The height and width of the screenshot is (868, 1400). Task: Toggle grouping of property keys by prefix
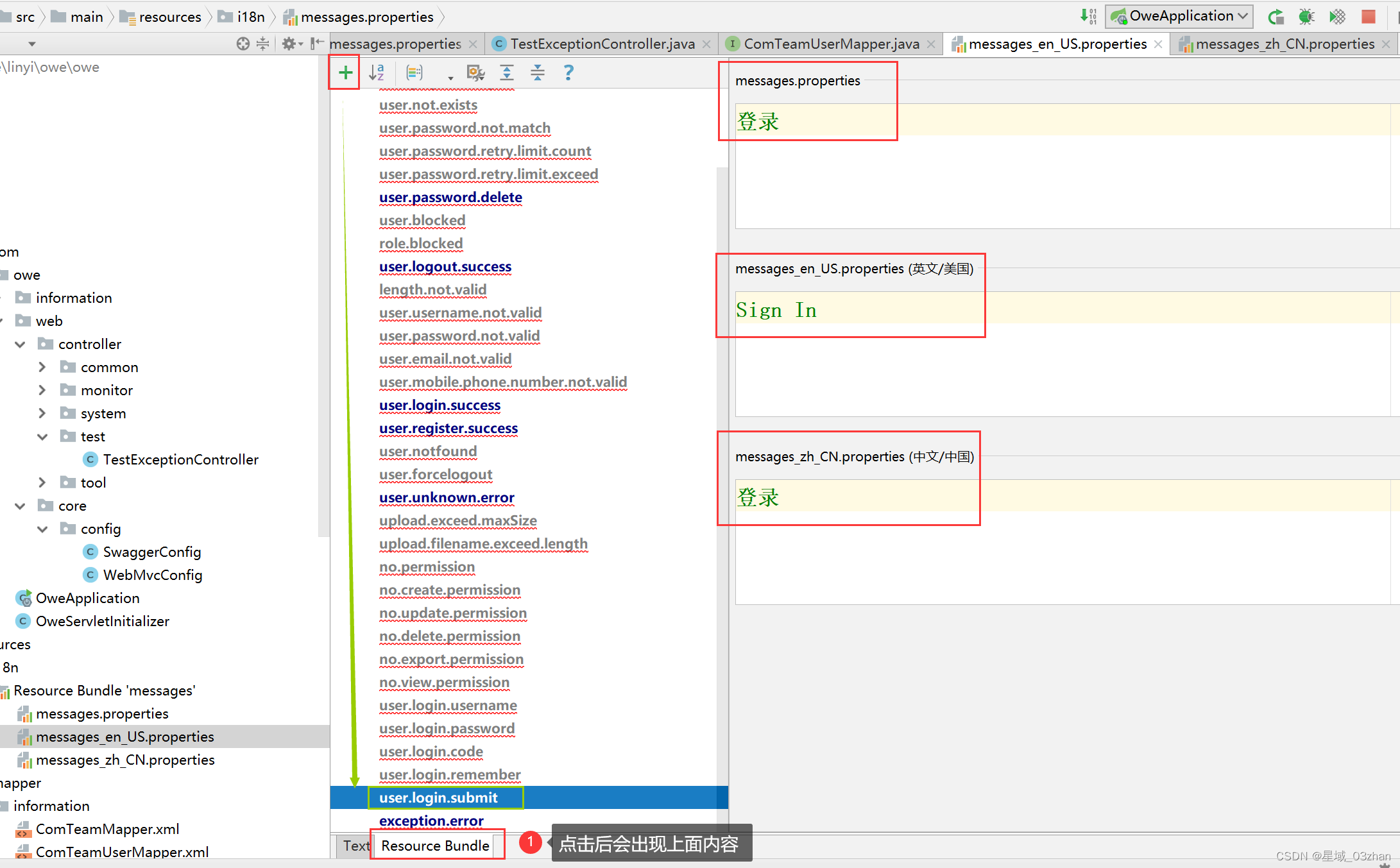tap(414, 72)
